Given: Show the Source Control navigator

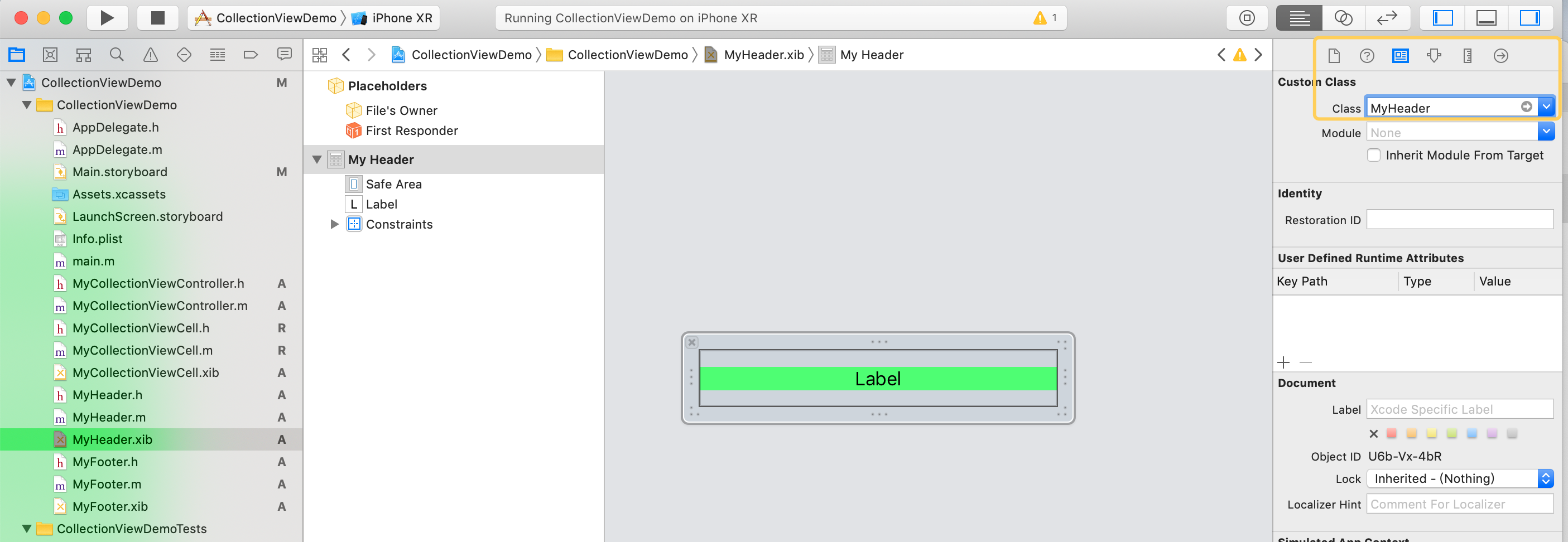Looking at the screenshot, I should tap(50, 55).
